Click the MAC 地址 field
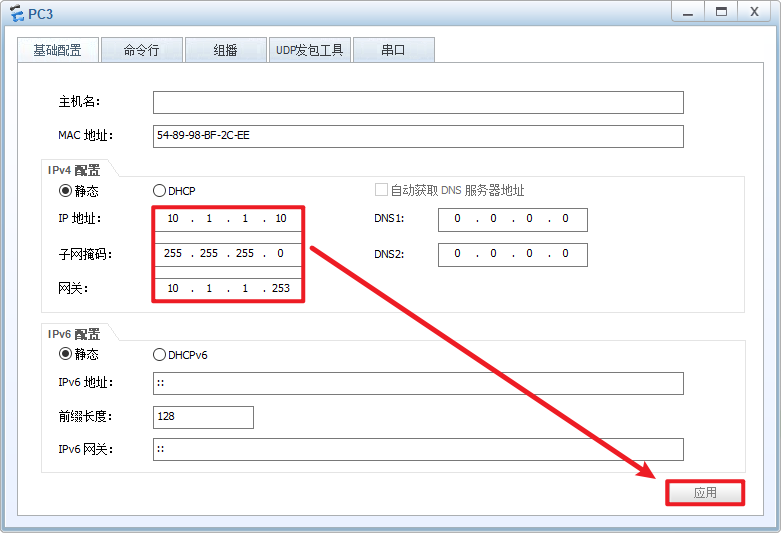The width and height of the screenshot is (781, 533). tap(417, 136)
